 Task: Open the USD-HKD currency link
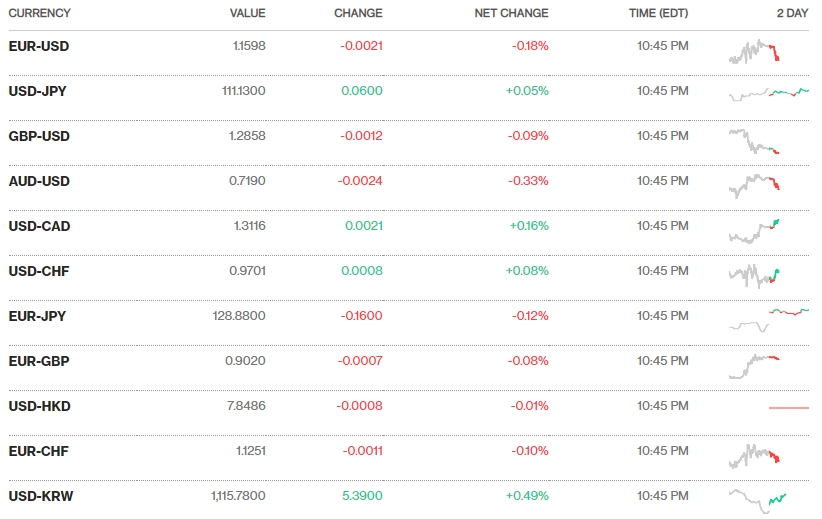click(40, 406)
